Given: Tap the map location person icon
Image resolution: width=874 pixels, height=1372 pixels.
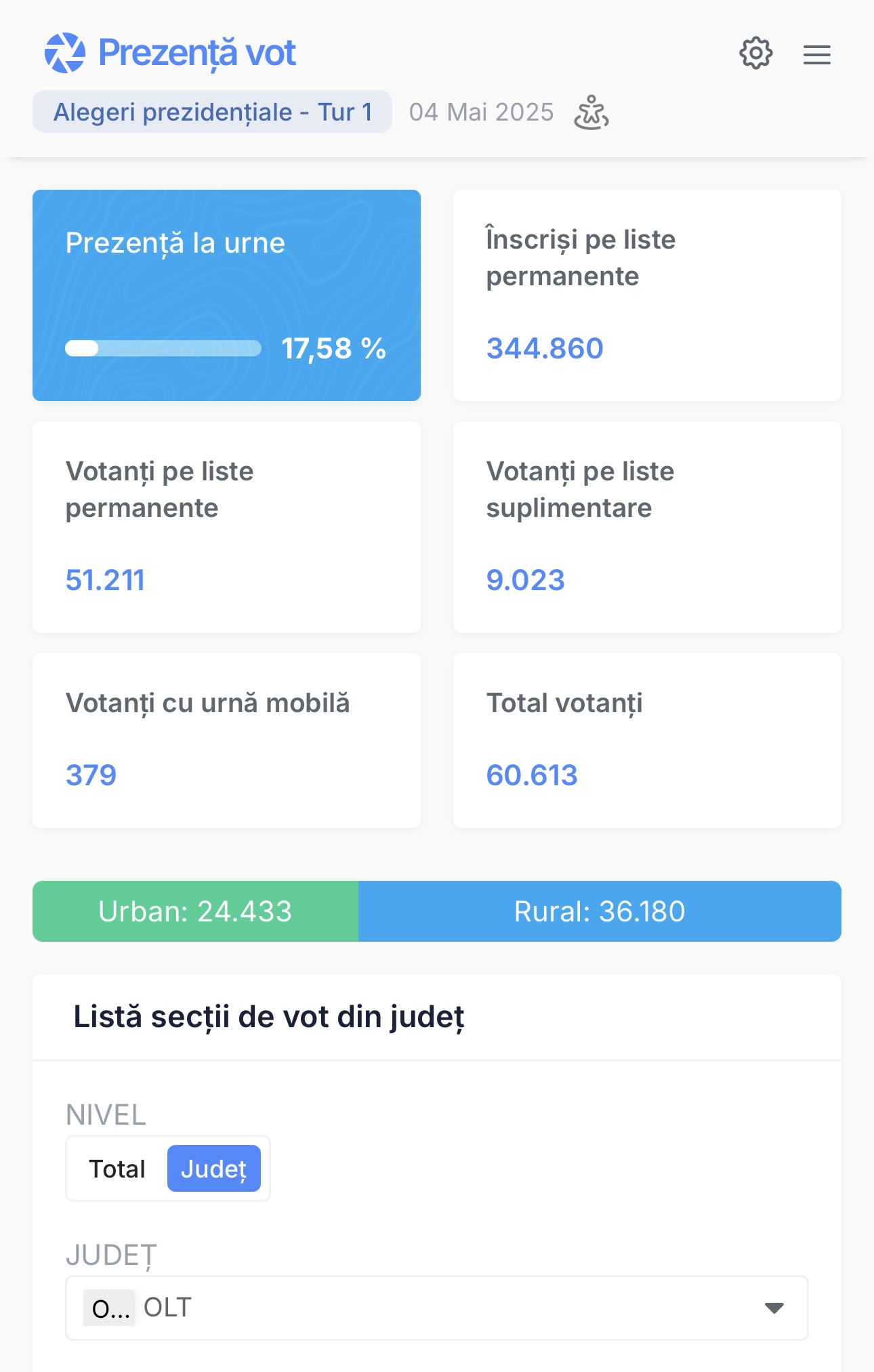Looking at the screenshot, I should (591, 112).
